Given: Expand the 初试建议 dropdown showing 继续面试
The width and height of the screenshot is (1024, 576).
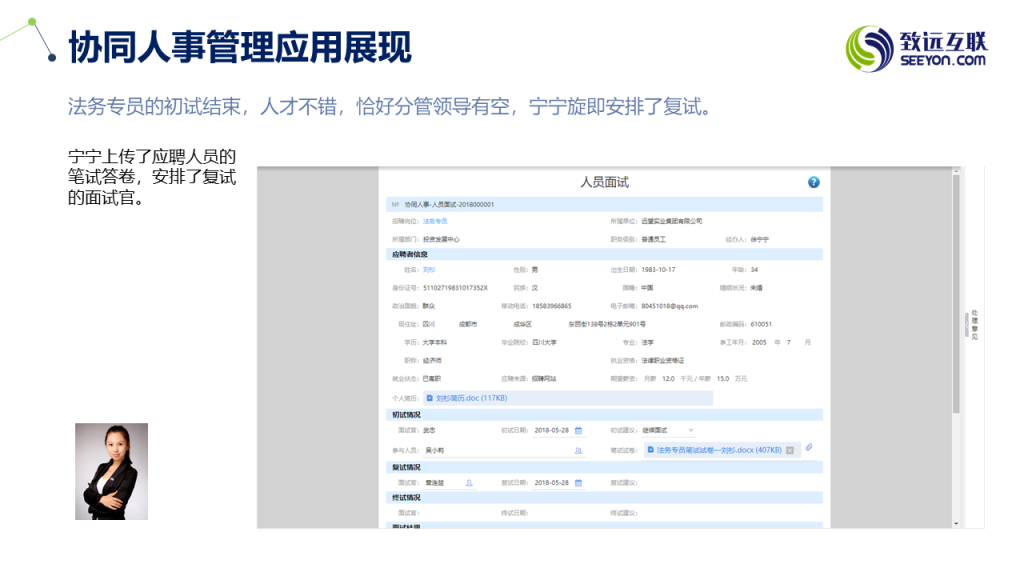Looking at the screenshot, I should tap(690, 430).
